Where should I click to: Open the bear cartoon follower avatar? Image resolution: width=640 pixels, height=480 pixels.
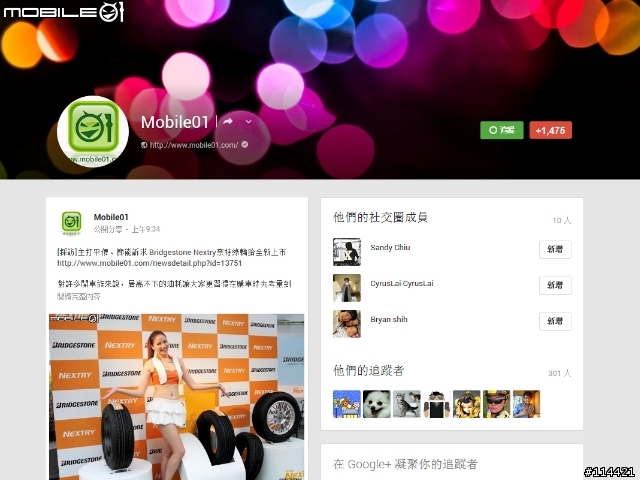347,404
